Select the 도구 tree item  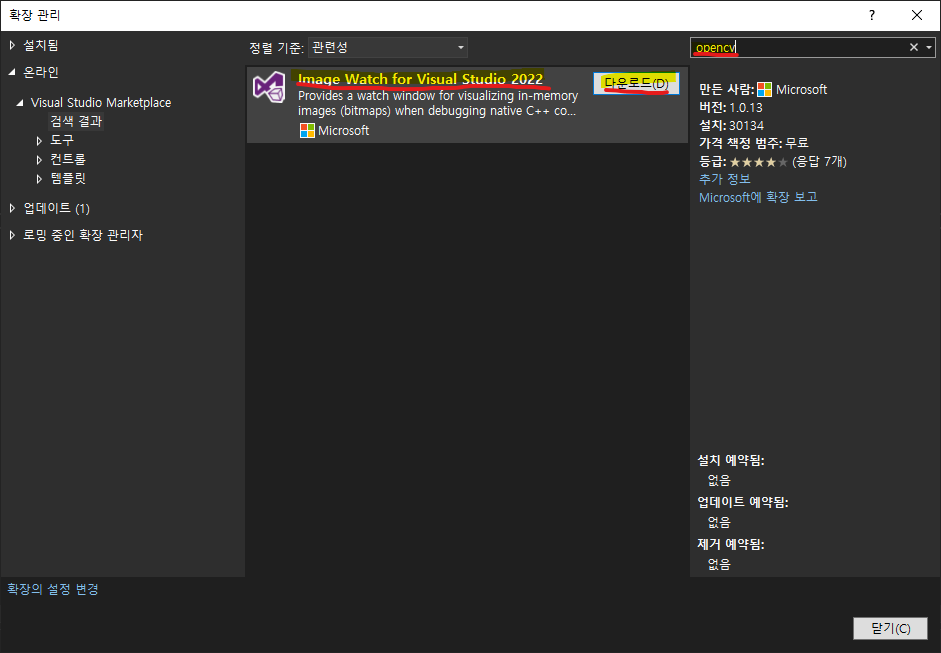62,140
